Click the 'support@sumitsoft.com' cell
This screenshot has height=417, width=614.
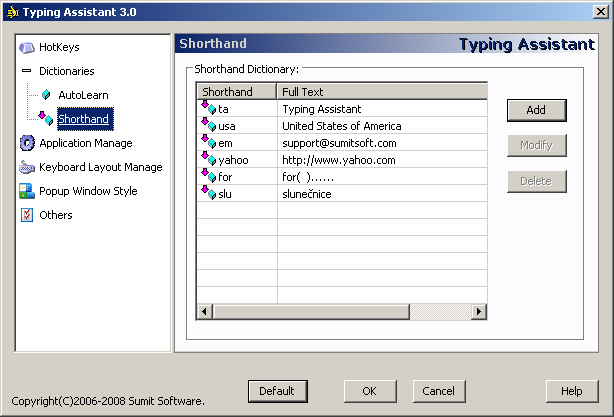[382, 143]
